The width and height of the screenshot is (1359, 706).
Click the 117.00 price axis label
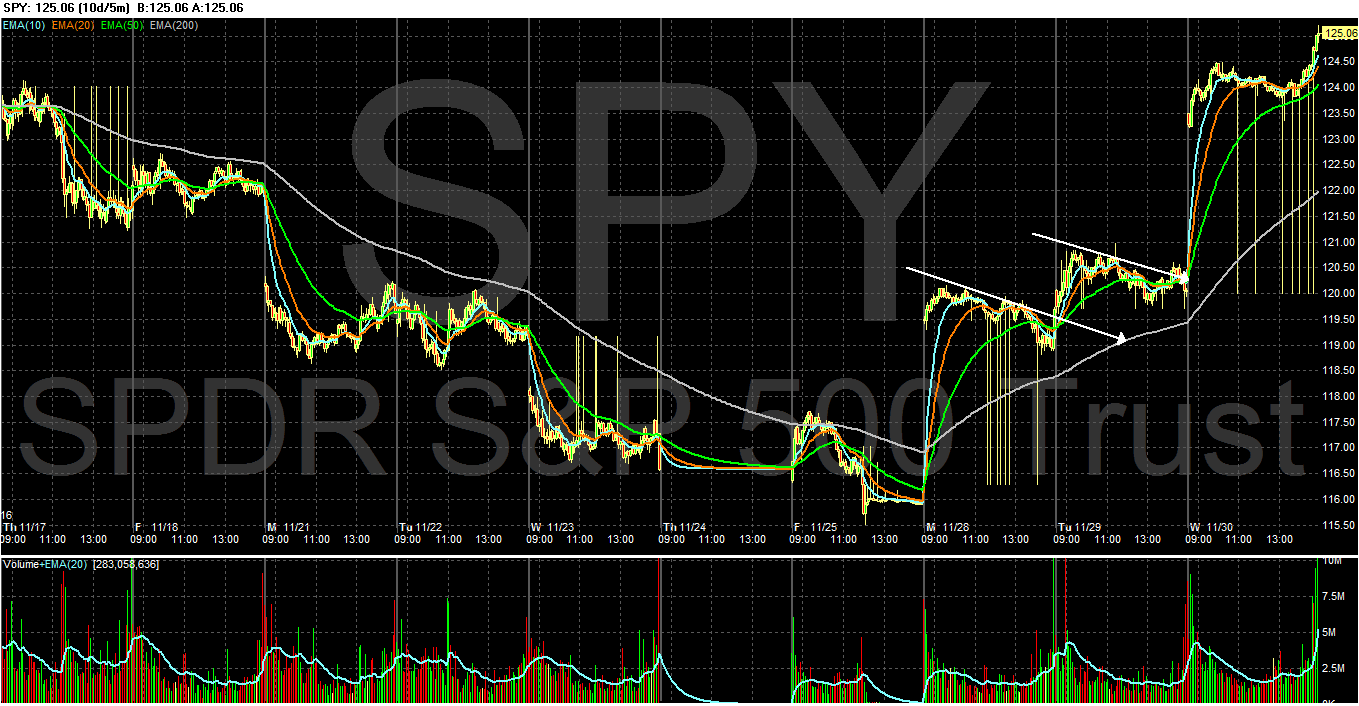click(1340, 447)
